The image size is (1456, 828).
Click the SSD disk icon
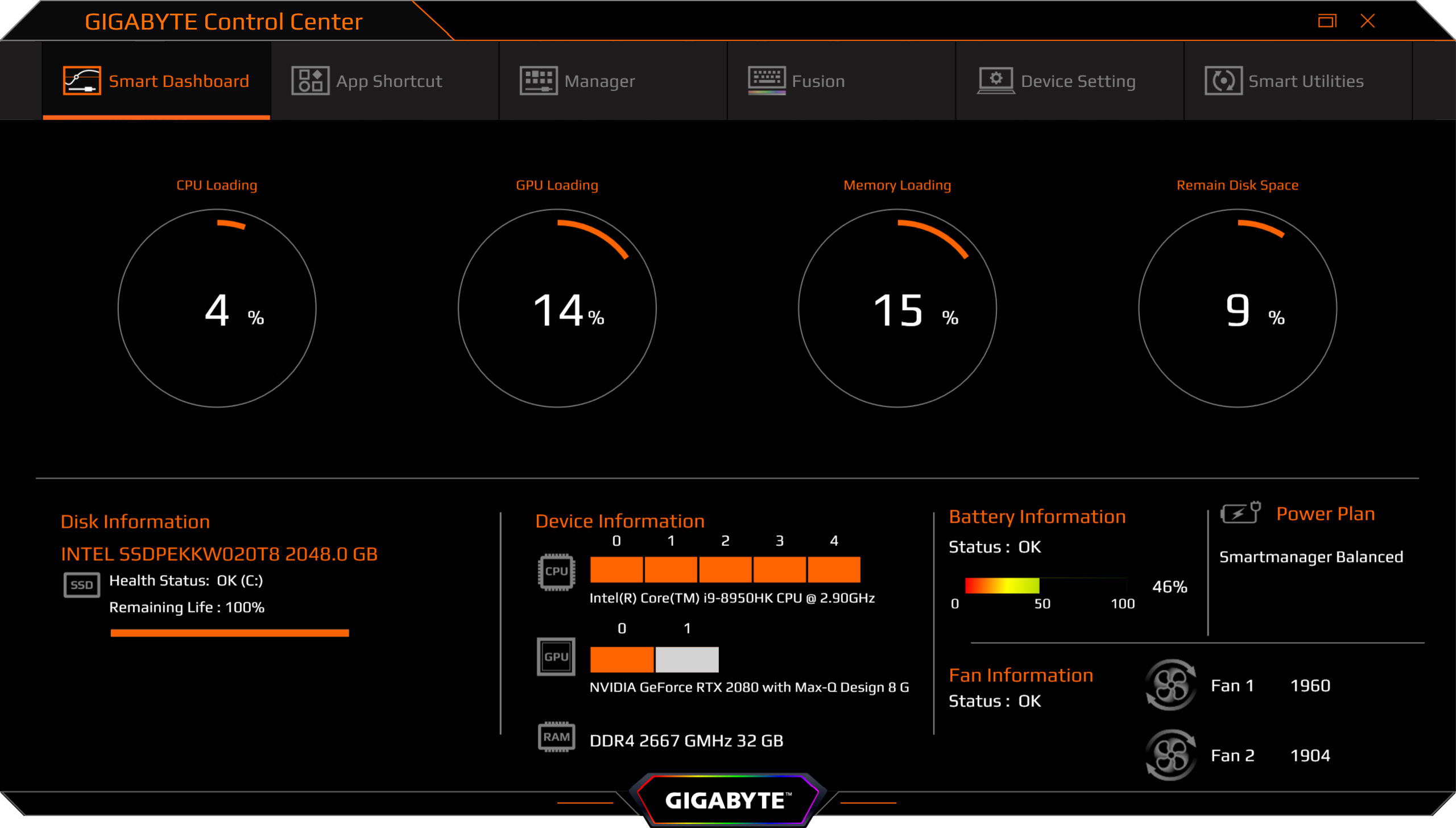81,585
